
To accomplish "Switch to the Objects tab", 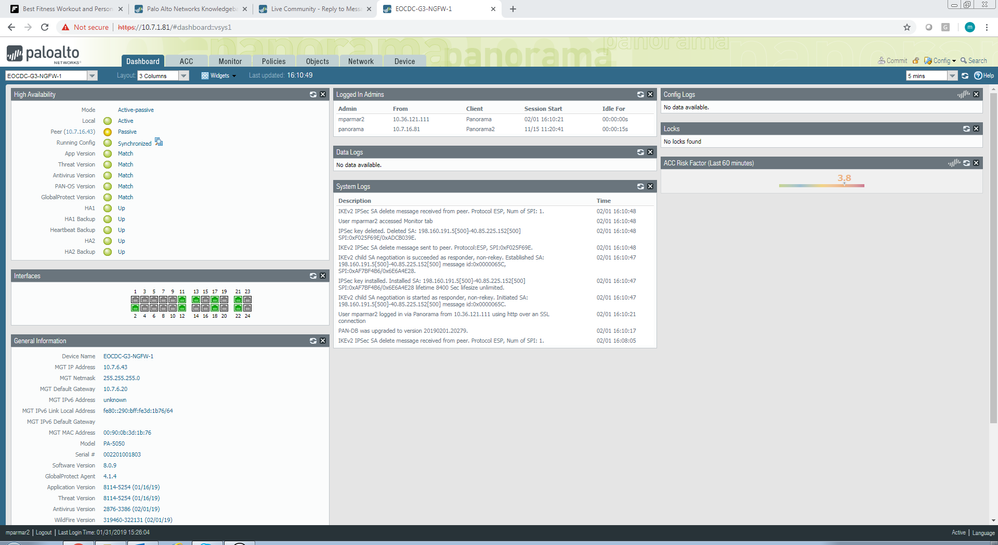I will (317, 61).
